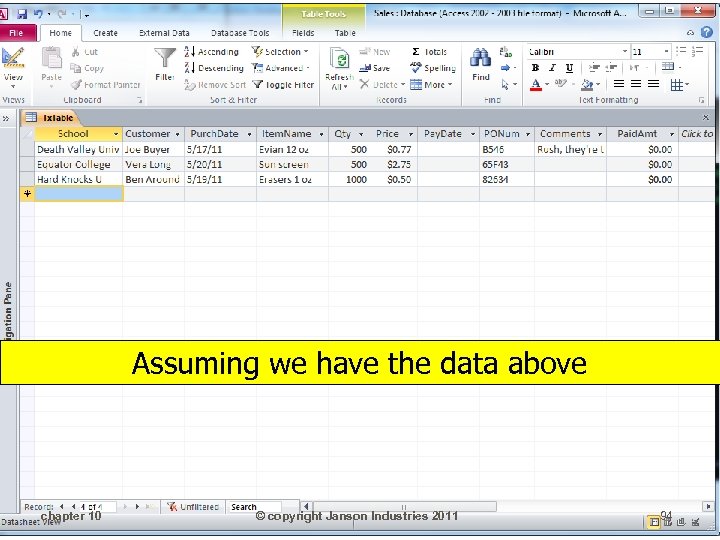
Task: Toggle Italic formatting
Action: [552, 68]
